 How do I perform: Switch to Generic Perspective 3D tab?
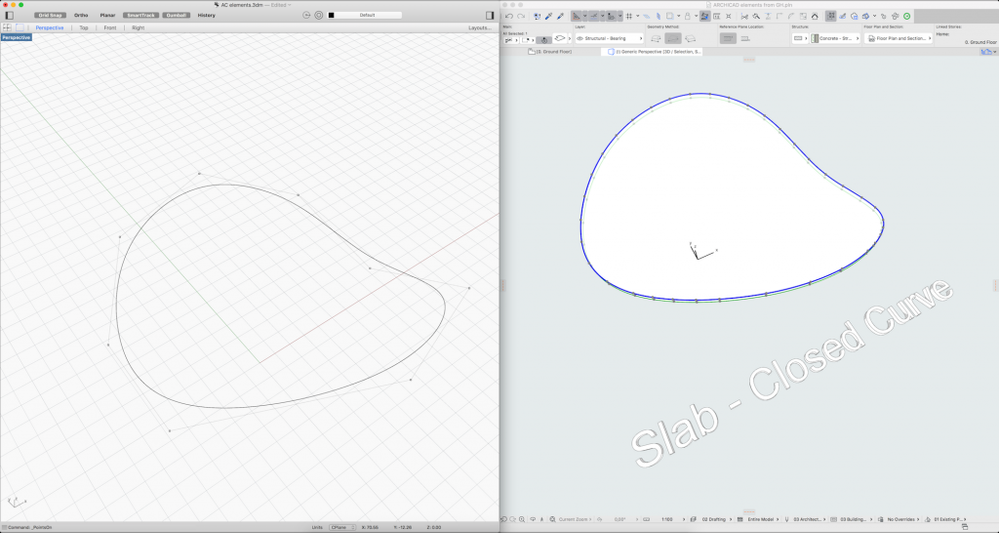[x=654, y=52]
